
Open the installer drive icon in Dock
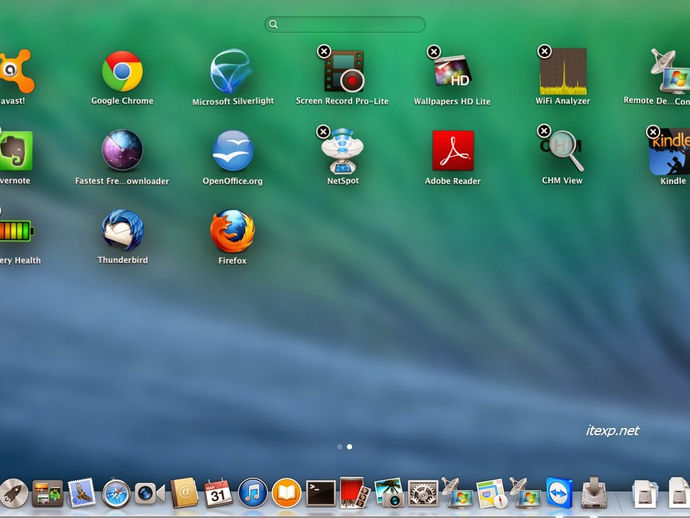594,493
